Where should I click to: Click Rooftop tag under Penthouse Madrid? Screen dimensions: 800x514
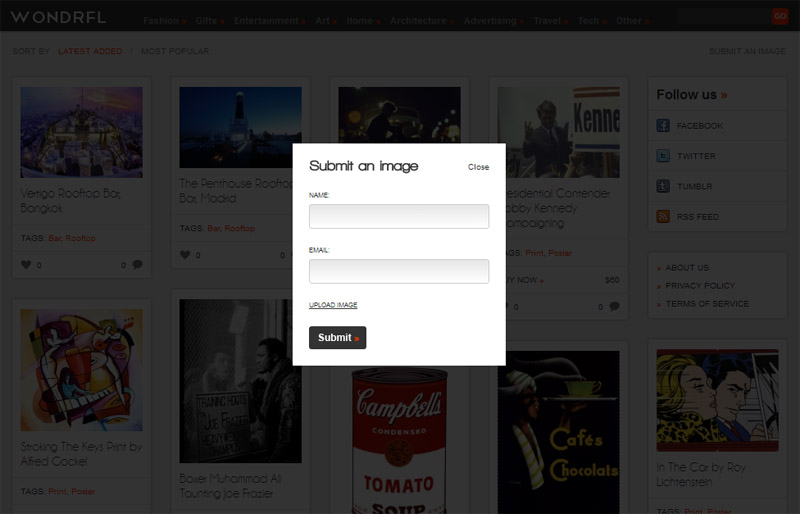[x=239, y=228]
